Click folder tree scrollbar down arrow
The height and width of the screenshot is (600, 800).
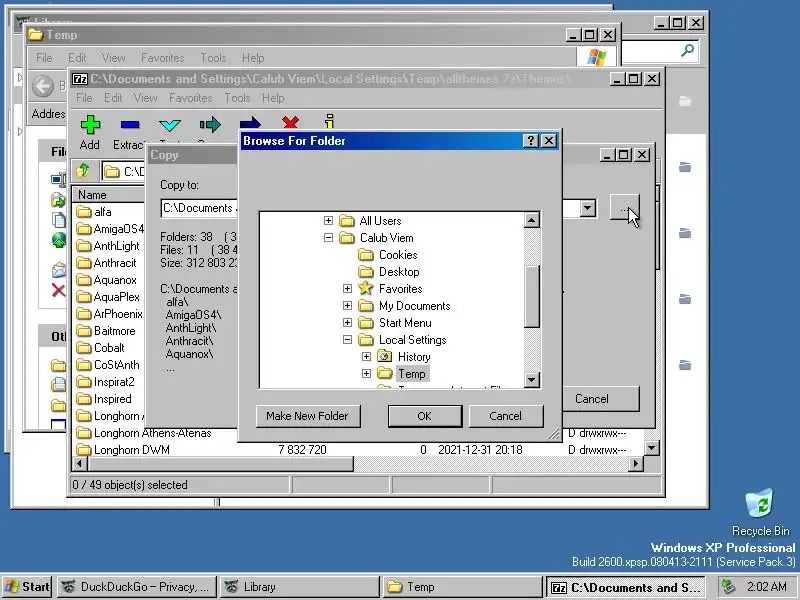531,379
